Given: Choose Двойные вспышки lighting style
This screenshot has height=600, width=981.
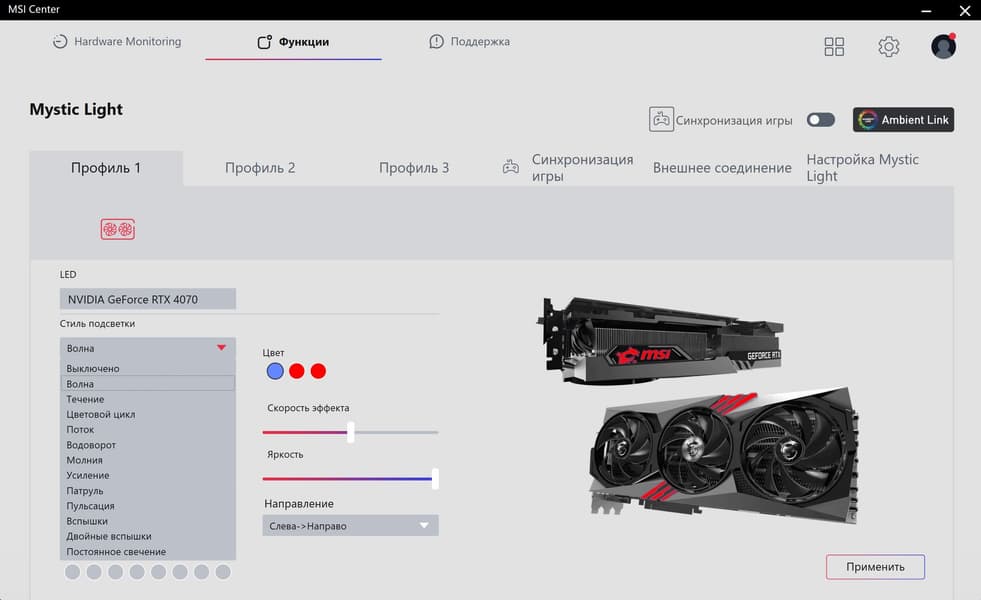Looking at the screenshot, I should [x=148, y=536].
